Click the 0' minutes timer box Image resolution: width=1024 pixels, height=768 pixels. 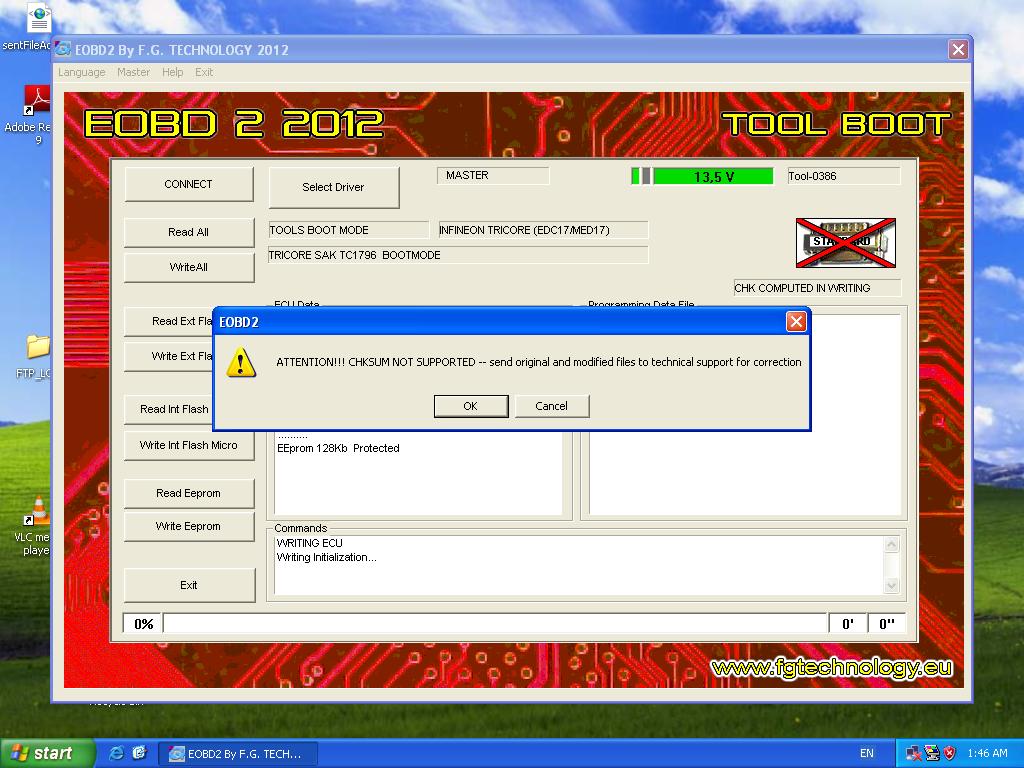[x=848, y=624]
